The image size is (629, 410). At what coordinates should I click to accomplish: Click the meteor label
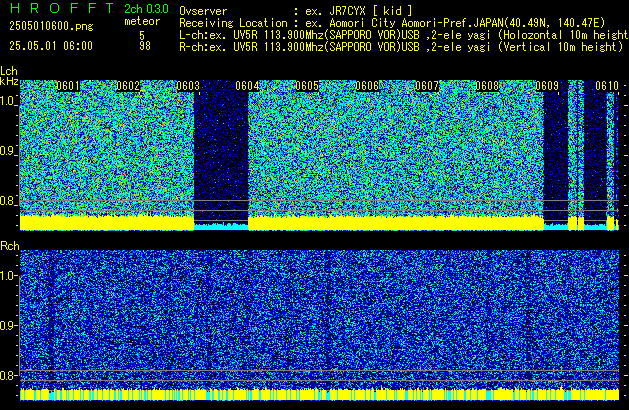click(142, 21)
